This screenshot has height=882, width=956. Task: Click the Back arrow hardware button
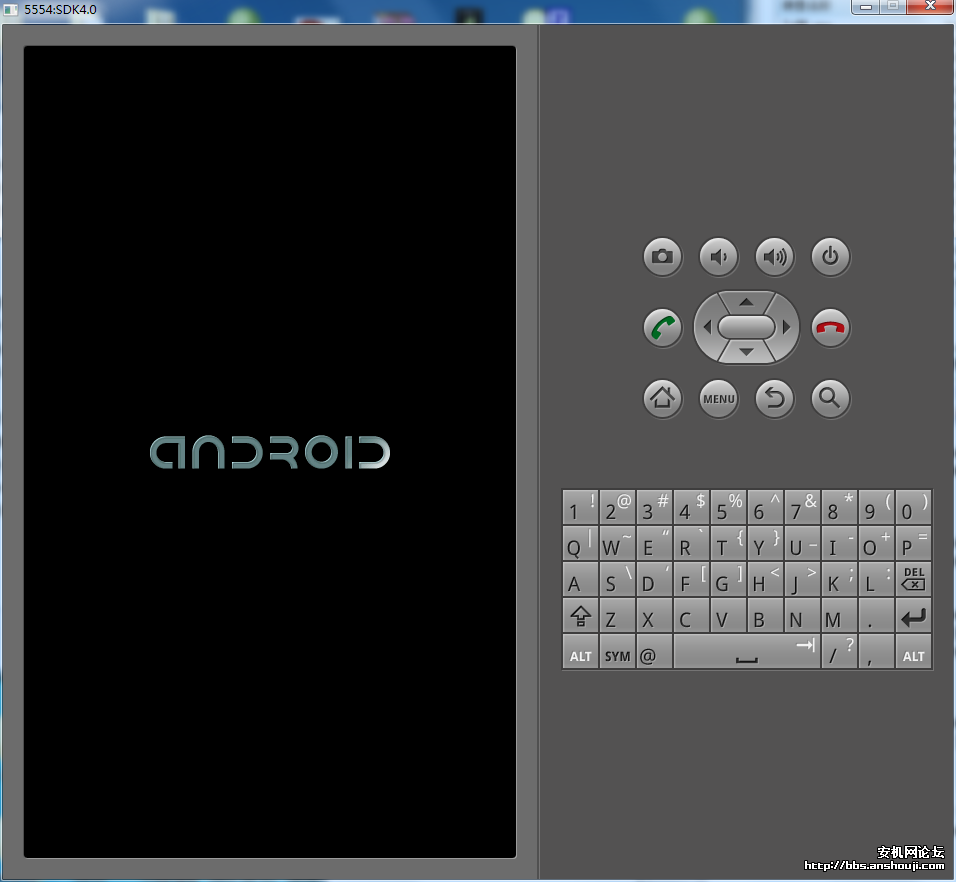coord(775,399)
